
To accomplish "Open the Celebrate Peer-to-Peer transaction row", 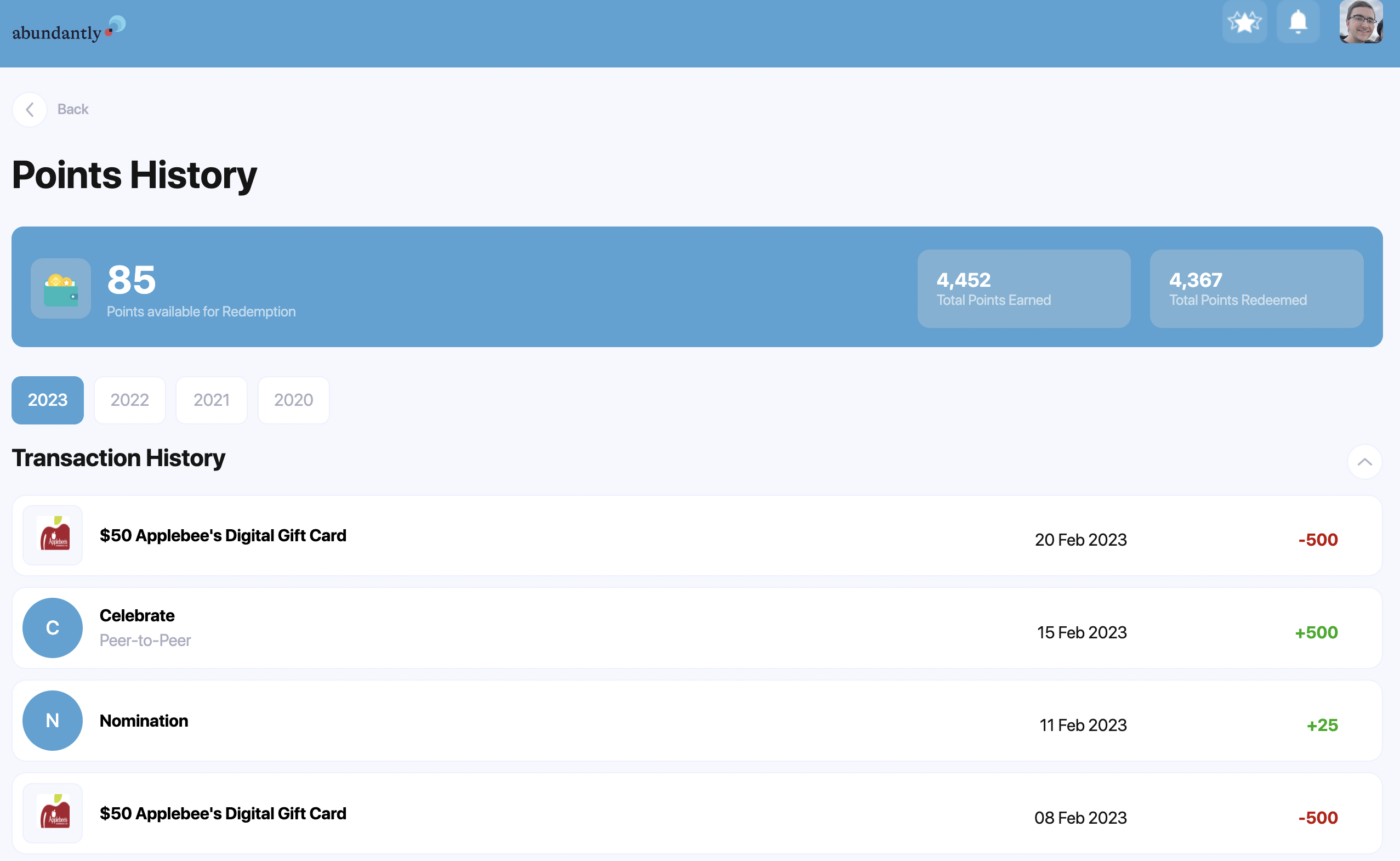I will [x=697, y=627].
